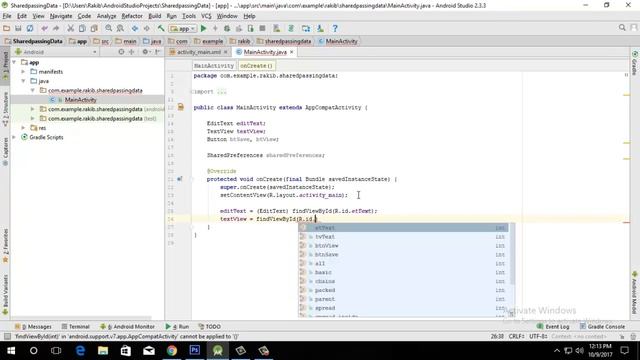Click the Navigate Back arrow icon
The height and width of the screenshot is (360, 640).
point(135,28)
